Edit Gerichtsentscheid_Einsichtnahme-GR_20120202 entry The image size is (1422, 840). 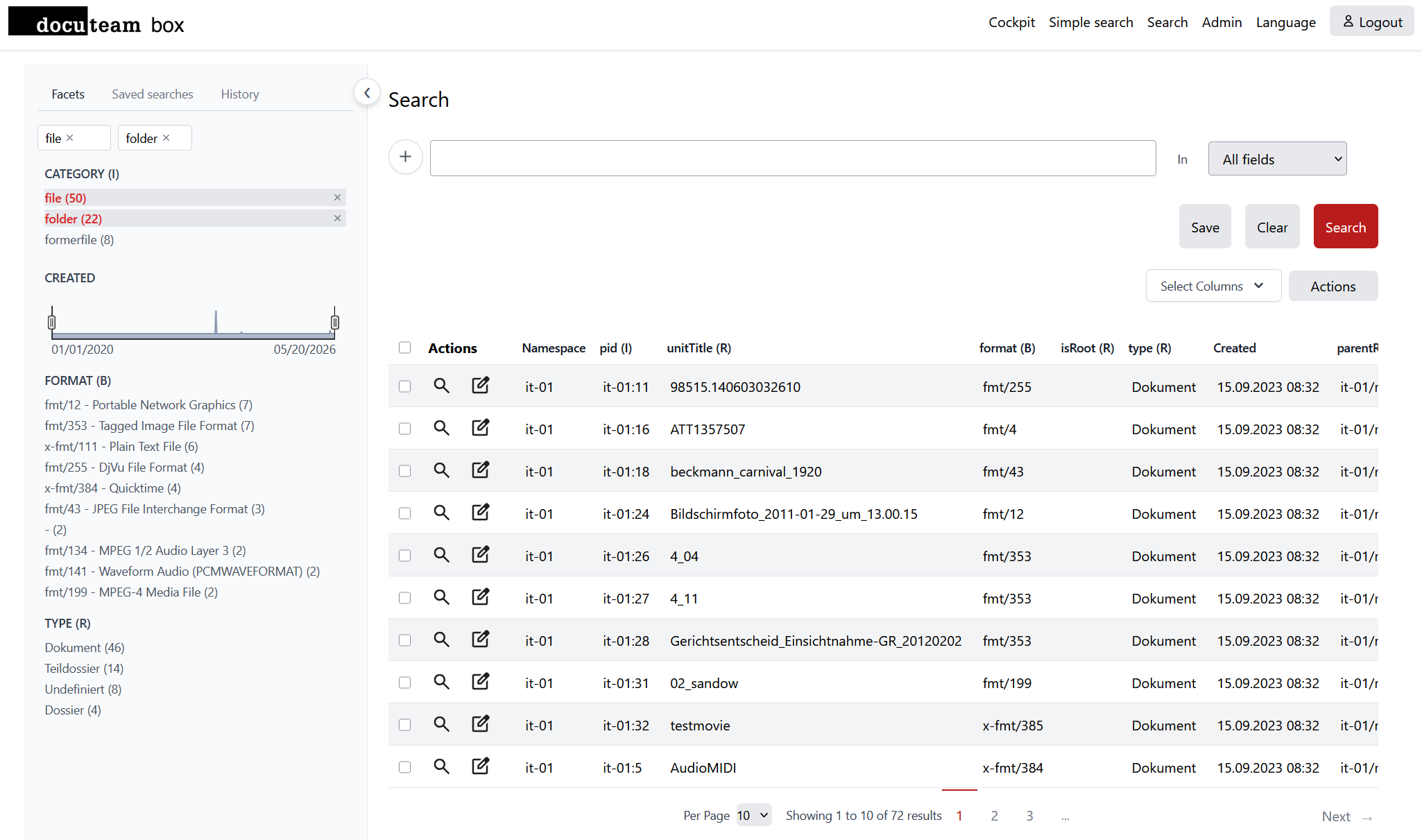481,639
